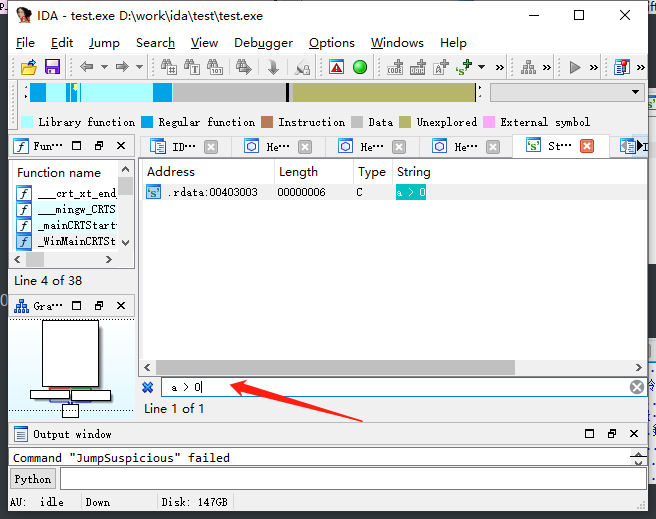Click the search next binoculars icon

[x=244, y=67]
